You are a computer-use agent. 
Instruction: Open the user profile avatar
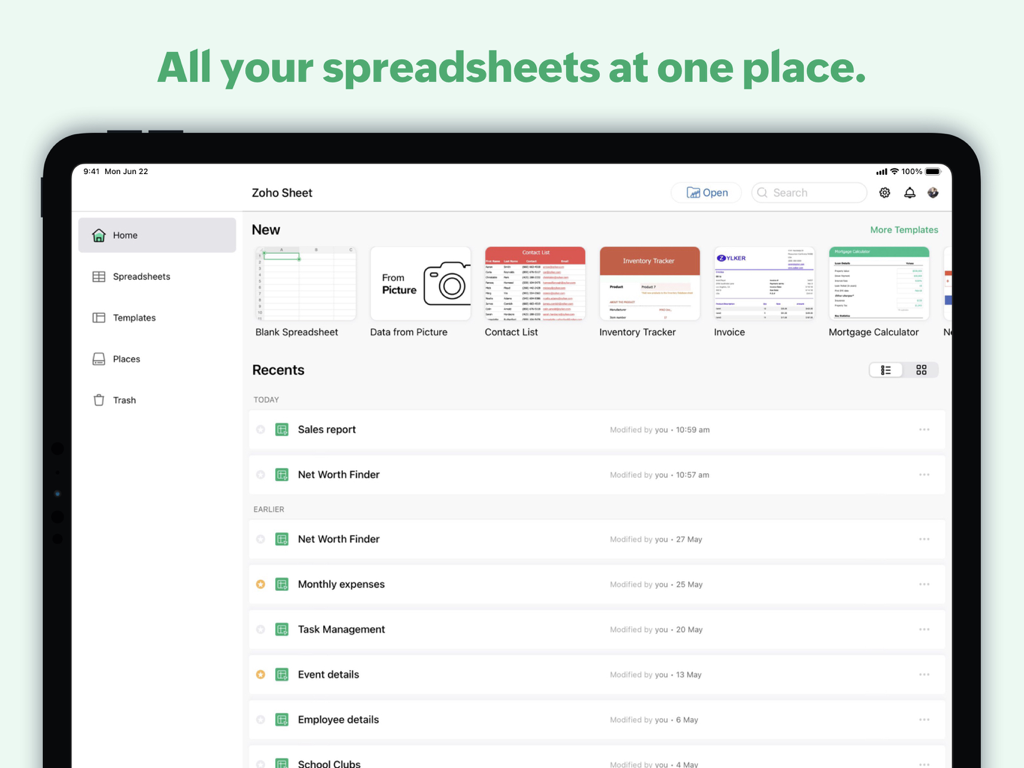(932, 192)
